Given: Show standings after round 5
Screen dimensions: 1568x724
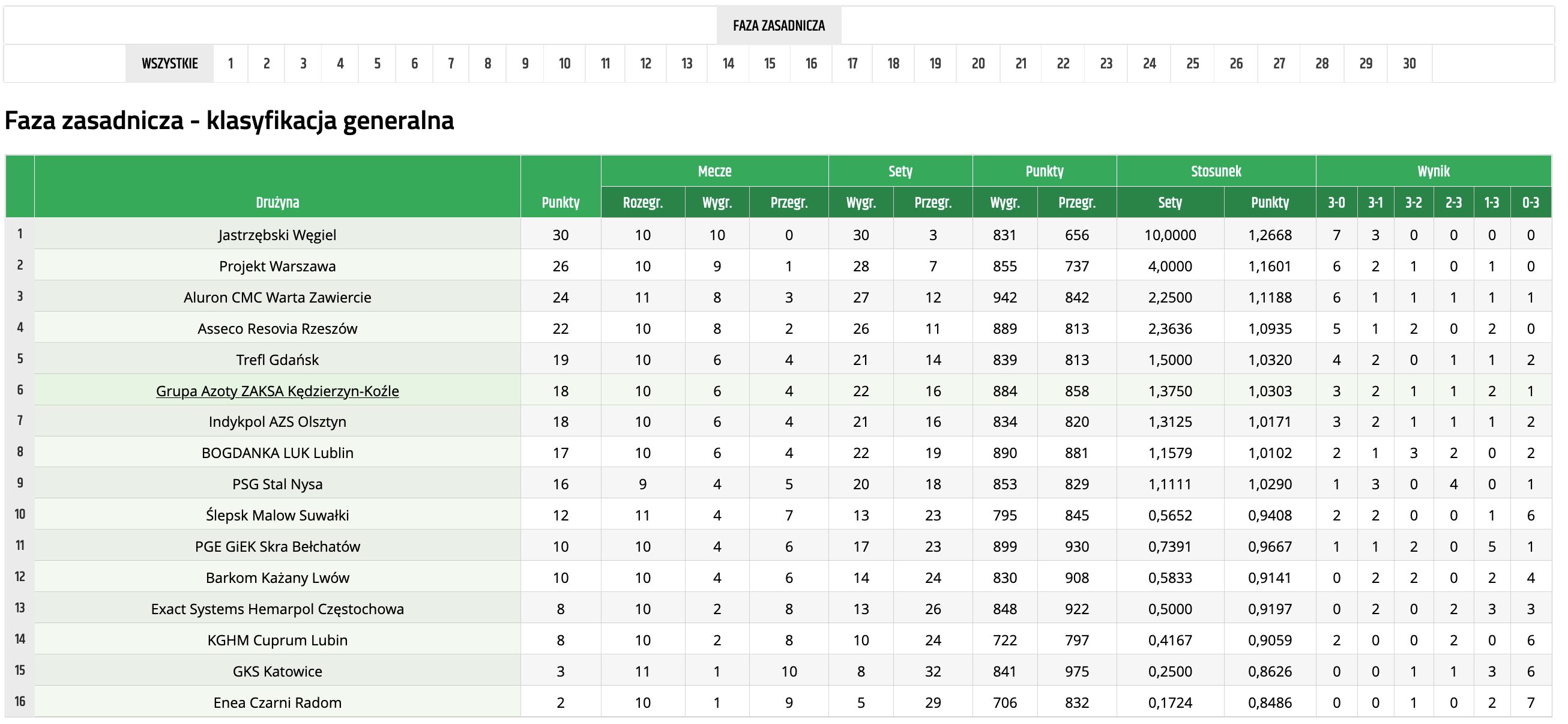Looking at the screenshot, I should [378, 63].
